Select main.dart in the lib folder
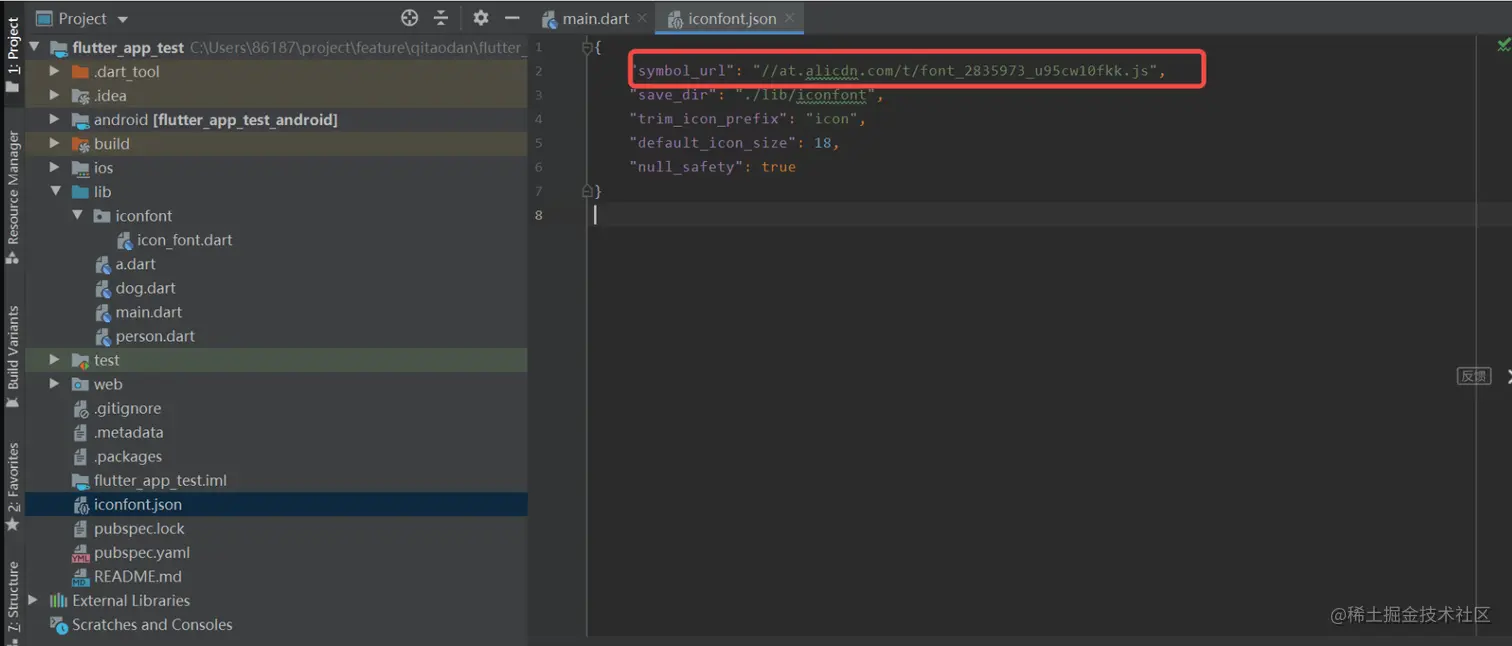 pyautogui.click(x=148, y=312)
